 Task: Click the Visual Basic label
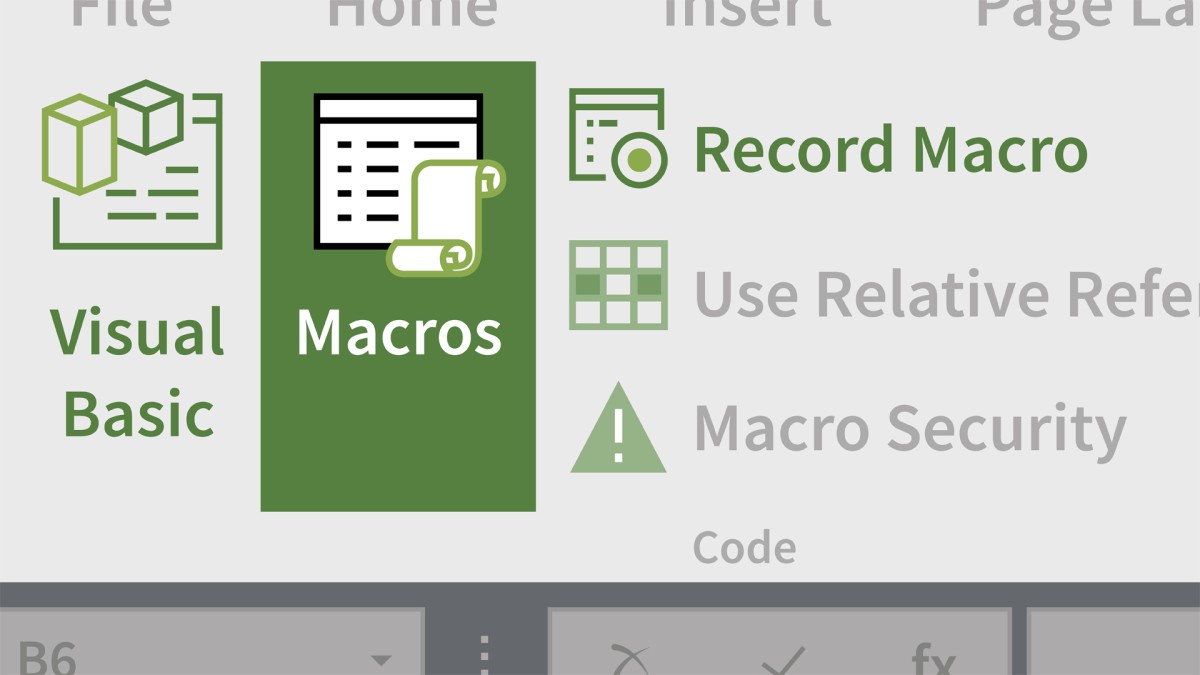click(x=137, y=372)
